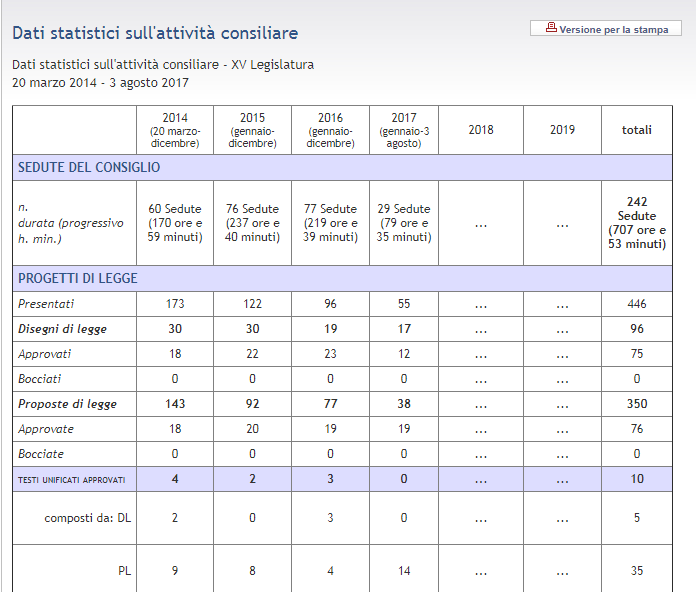The image size is (696, 592).
Task: Click the printer icon for print version
Action: click(551, 28)
